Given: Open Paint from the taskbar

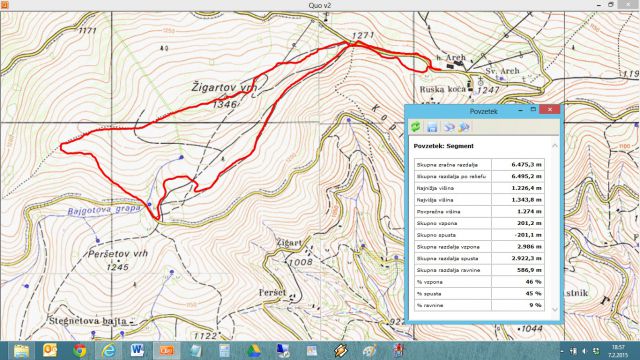Looking at the screenshot, I should click(370, 351).
